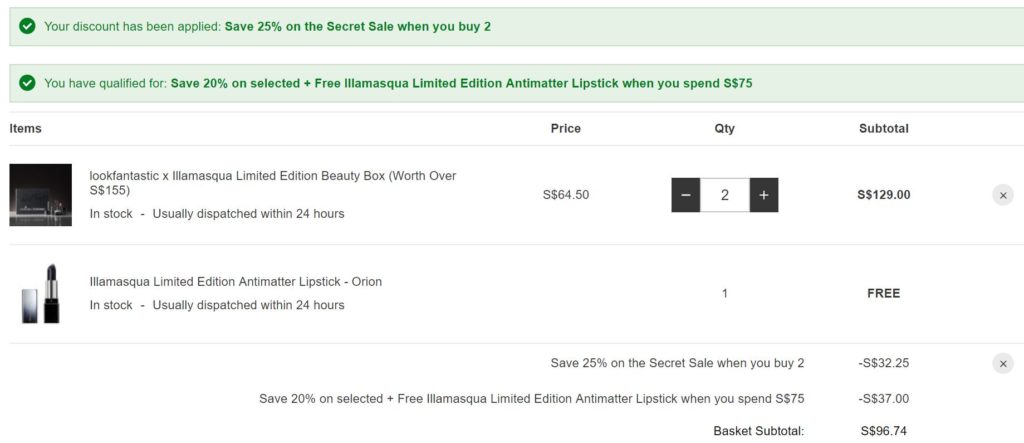This screenshot has height=443, width=1024.
Task: Click the S$64.50 unit price
Action: pos(565,195)
